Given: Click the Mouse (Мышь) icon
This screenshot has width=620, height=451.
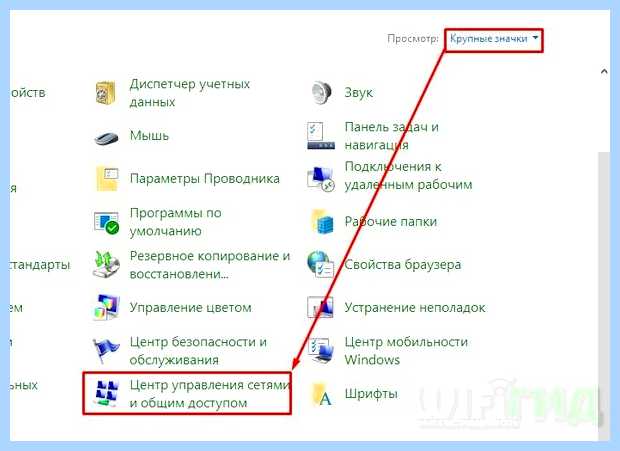Looking at the screenshot, I should 106,138.
